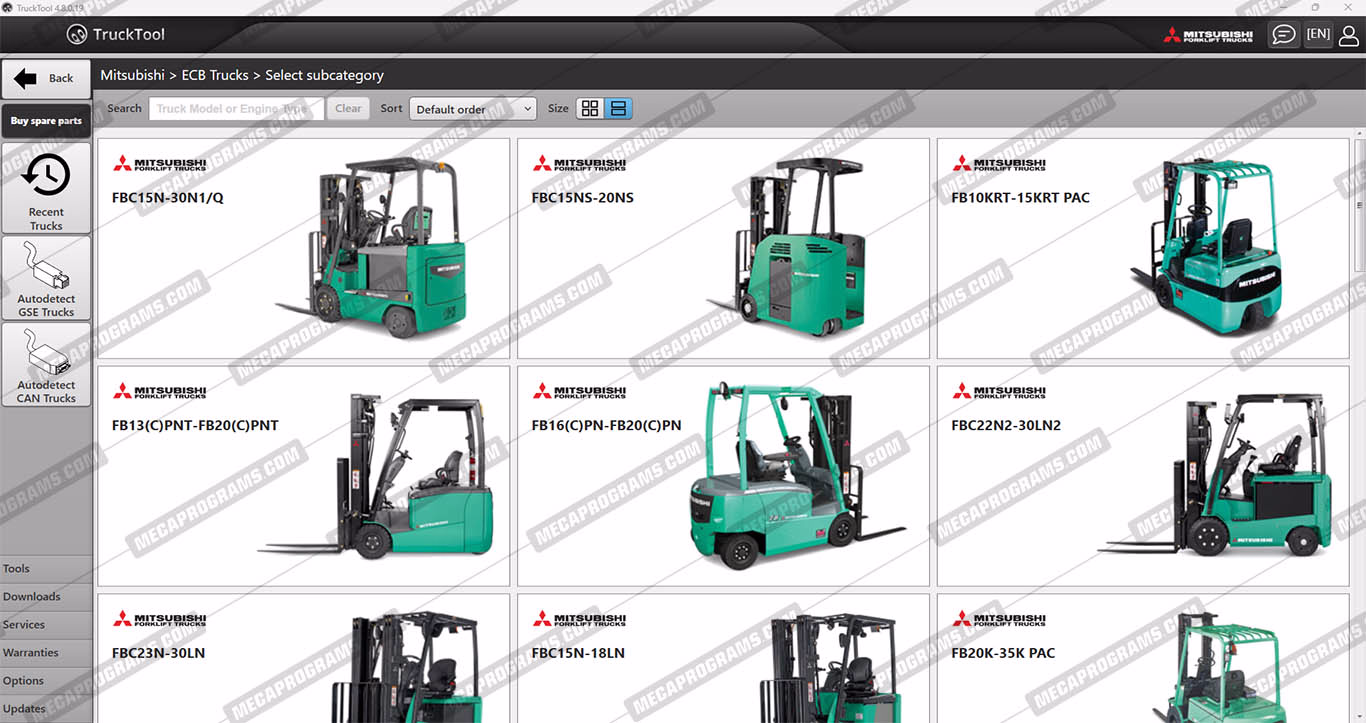The width and height of the screenshot is (1366, 723).
Task: Click Mitsubishi logo on FBC15NS-20NS card
Action: point(579,163)
